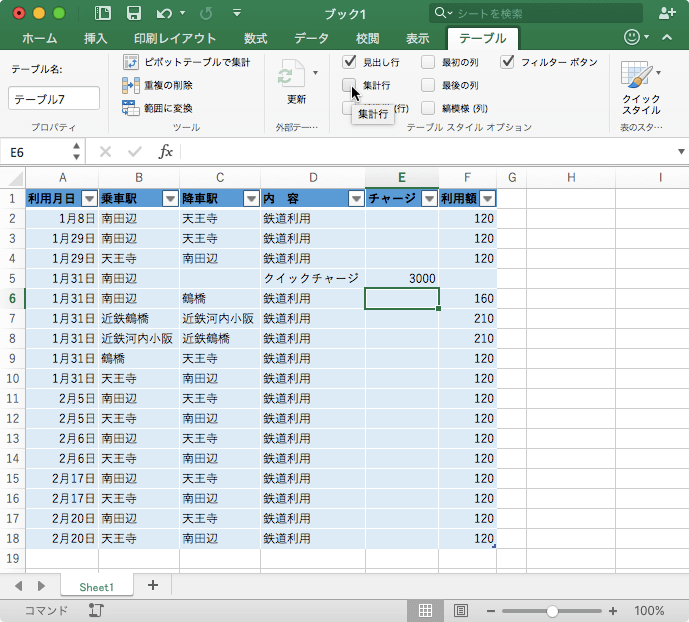Zoom in with the plus button

point(613,611)
